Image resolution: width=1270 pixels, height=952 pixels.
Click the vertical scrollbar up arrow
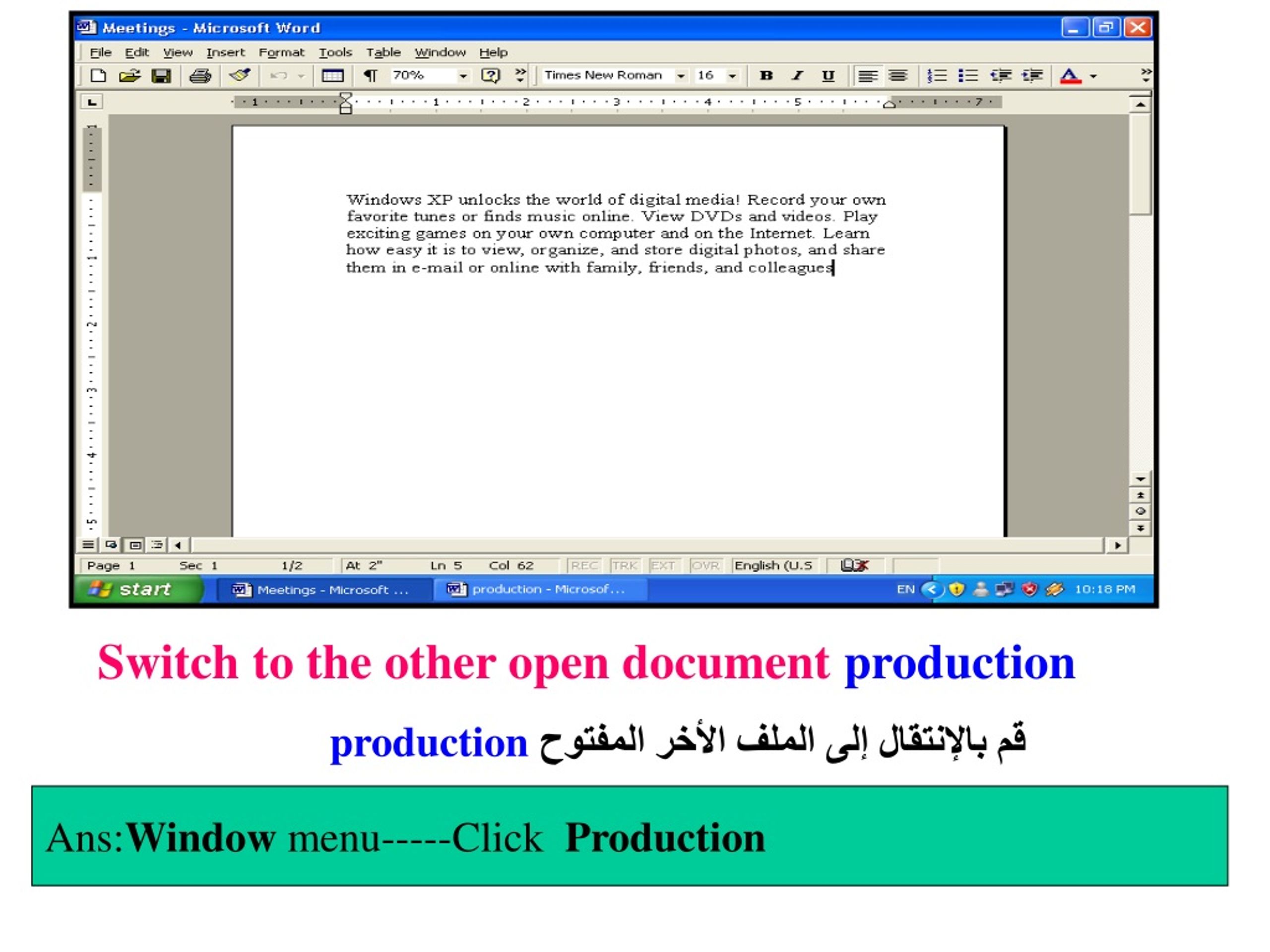(x=1140, y=105)
